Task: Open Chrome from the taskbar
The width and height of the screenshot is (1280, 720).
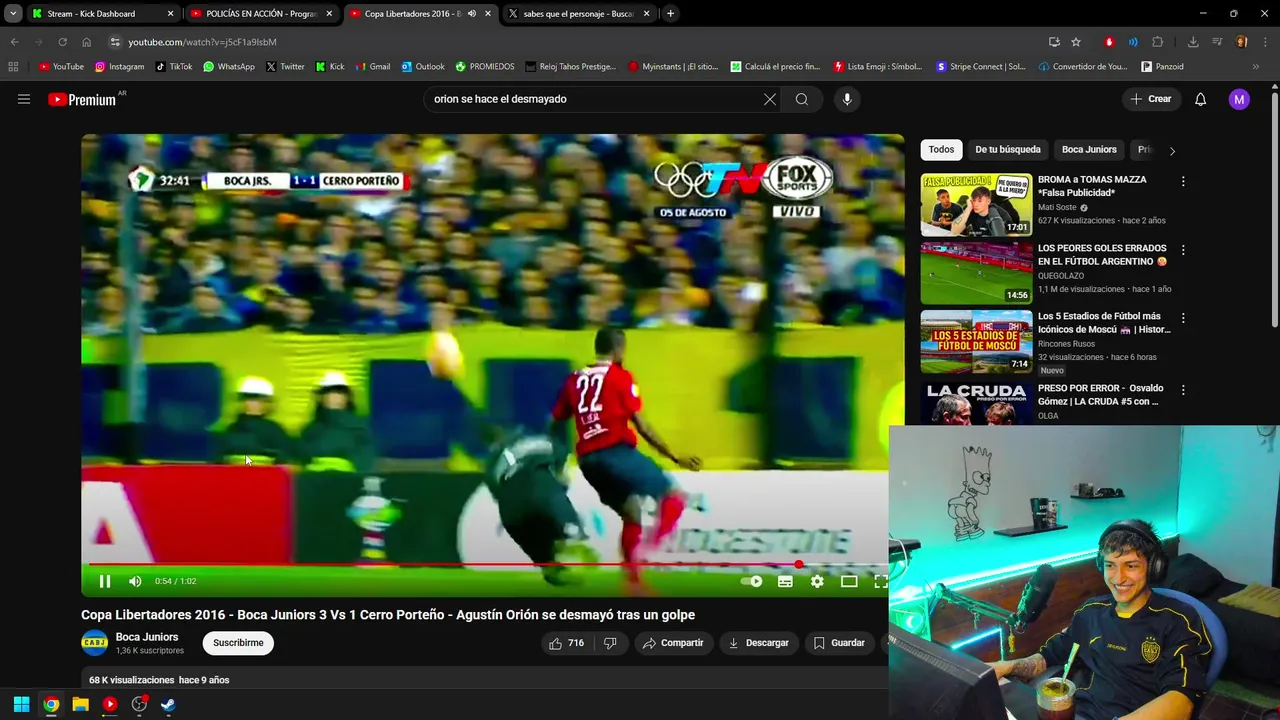Action: [51, 704]
